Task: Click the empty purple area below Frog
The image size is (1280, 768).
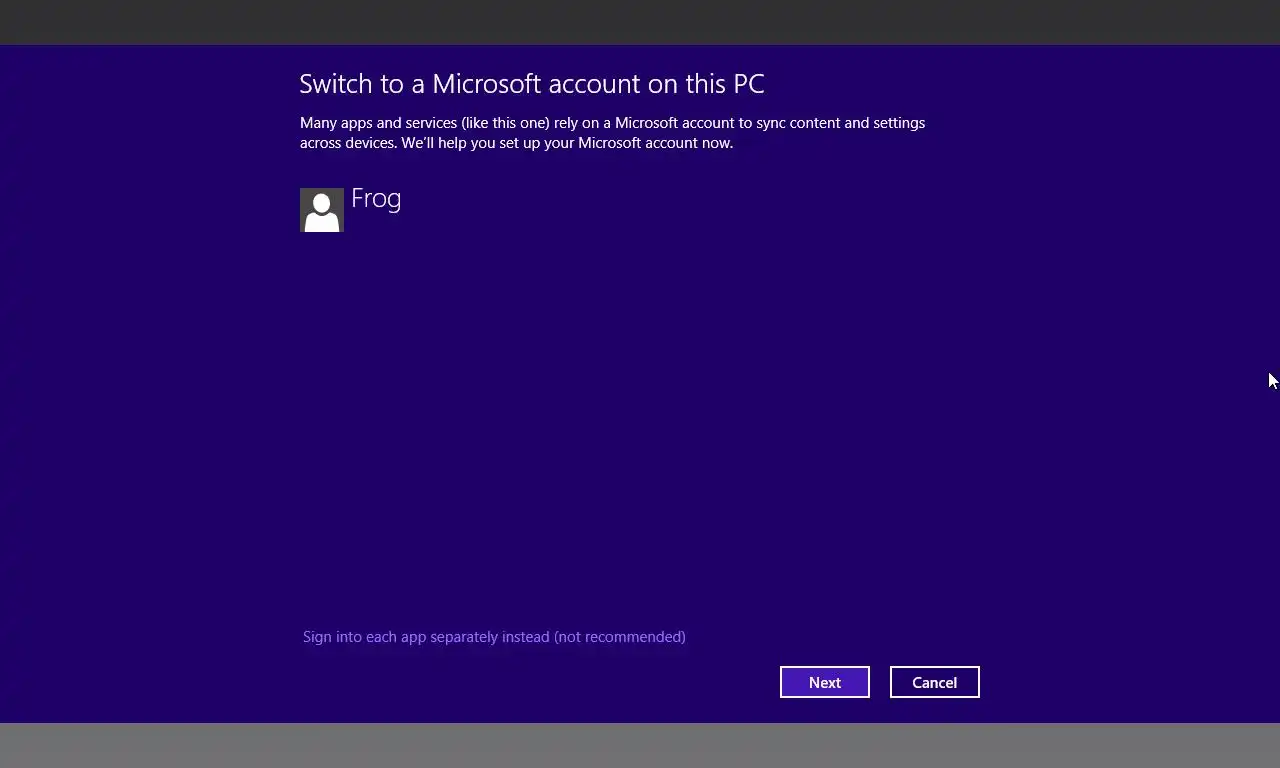Action: [x=640, y=420]
